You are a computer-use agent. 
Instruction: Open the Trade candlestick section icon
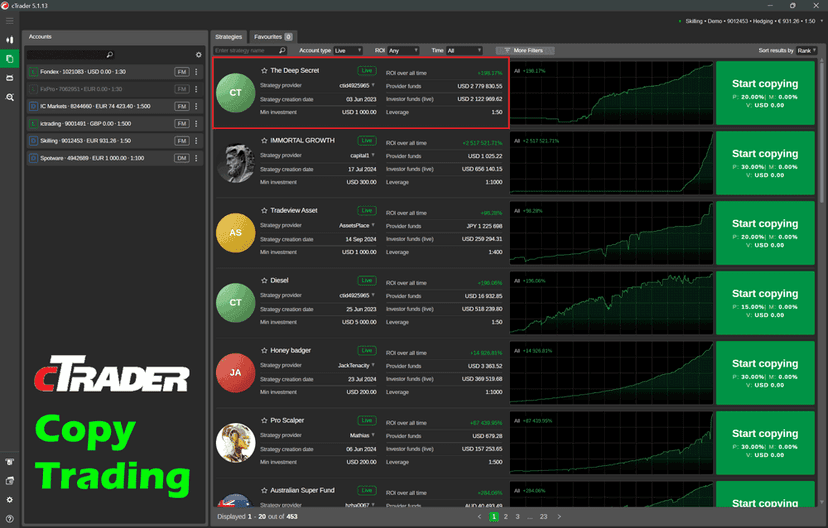[10, 40]
